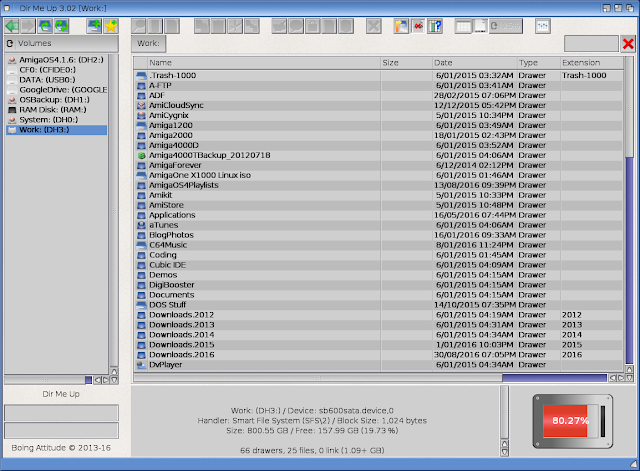
Task: Select the BlogPhotos drawer
Action: coord(378,235)
